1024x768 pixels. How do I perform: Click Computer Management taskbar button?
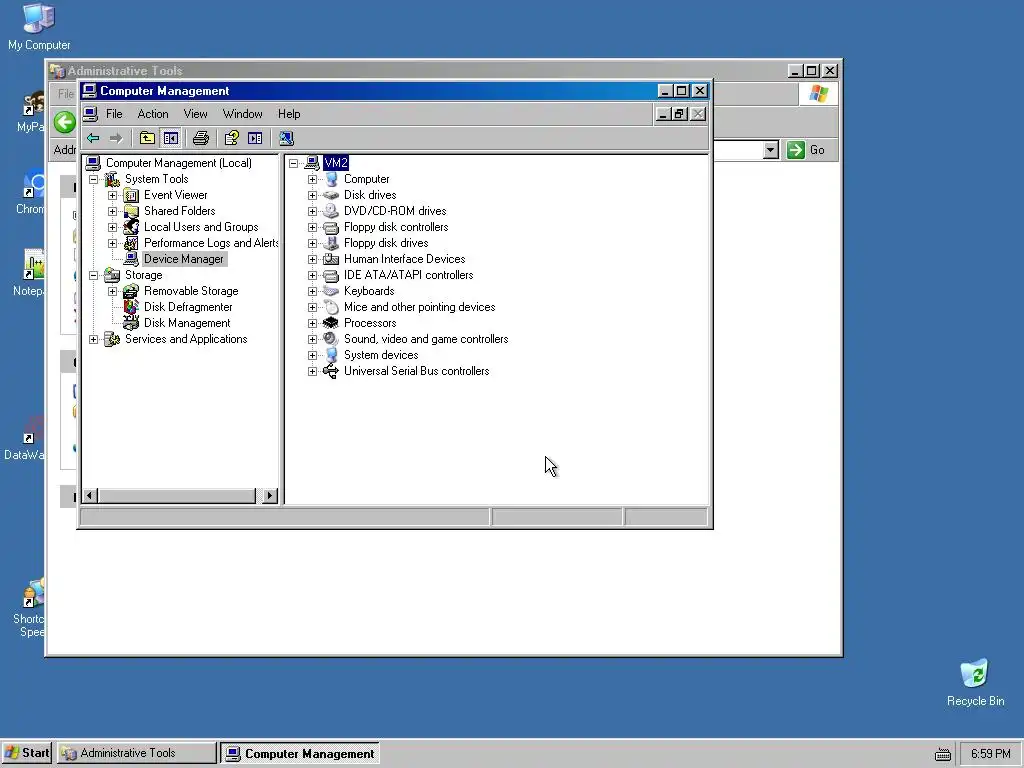(300, 753)
